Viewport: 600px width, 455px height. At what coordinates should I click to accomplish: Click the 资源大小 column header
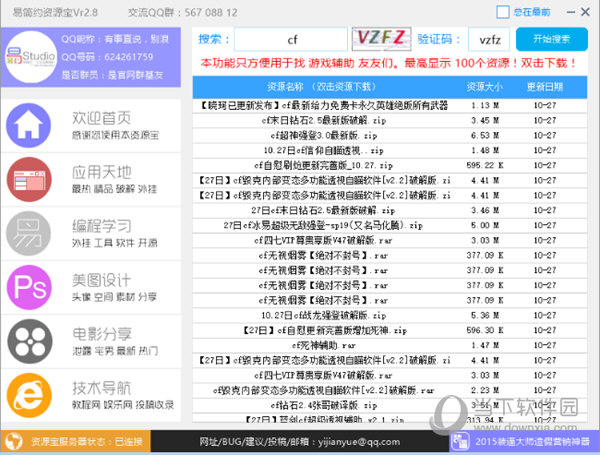point(484,87)
